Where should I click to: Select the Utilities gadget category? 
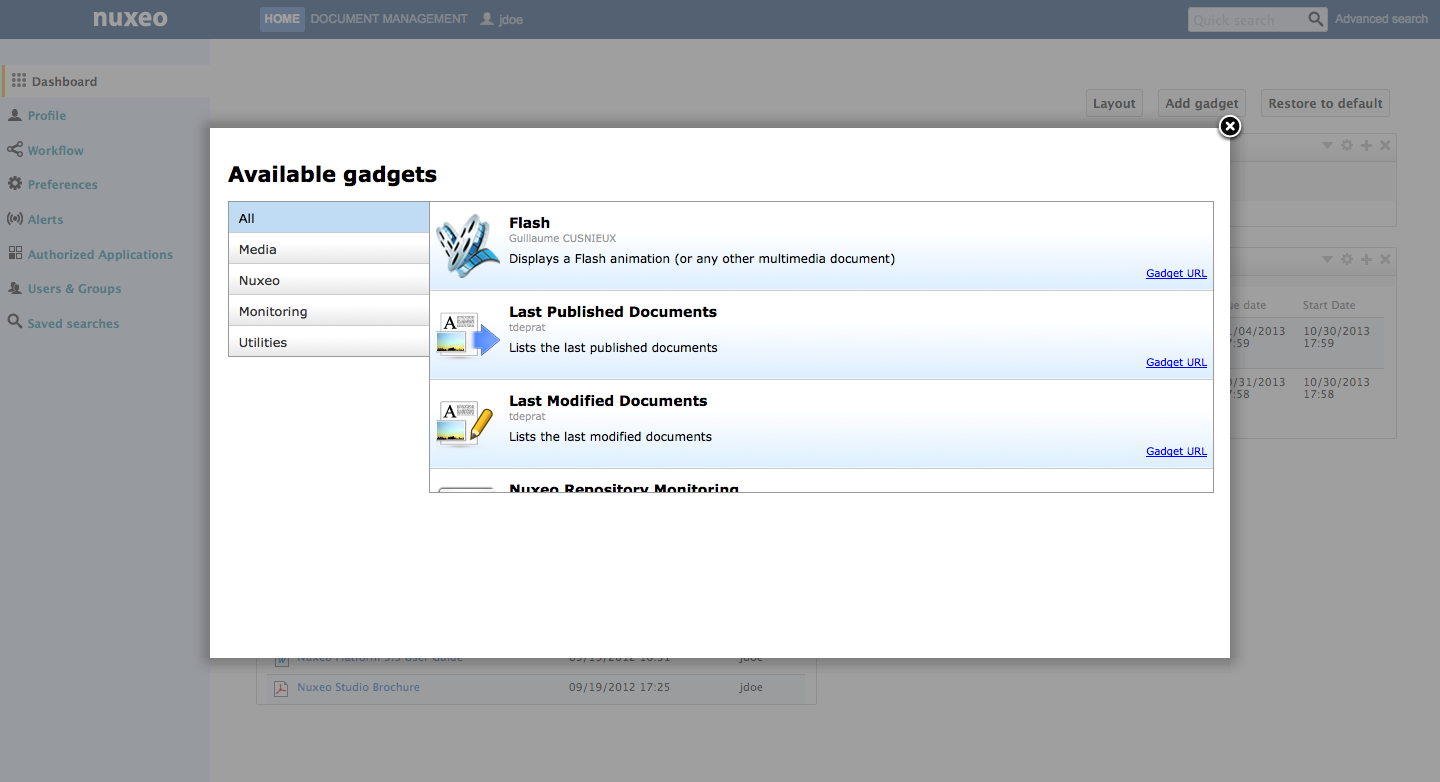click(x=329, y=342)
